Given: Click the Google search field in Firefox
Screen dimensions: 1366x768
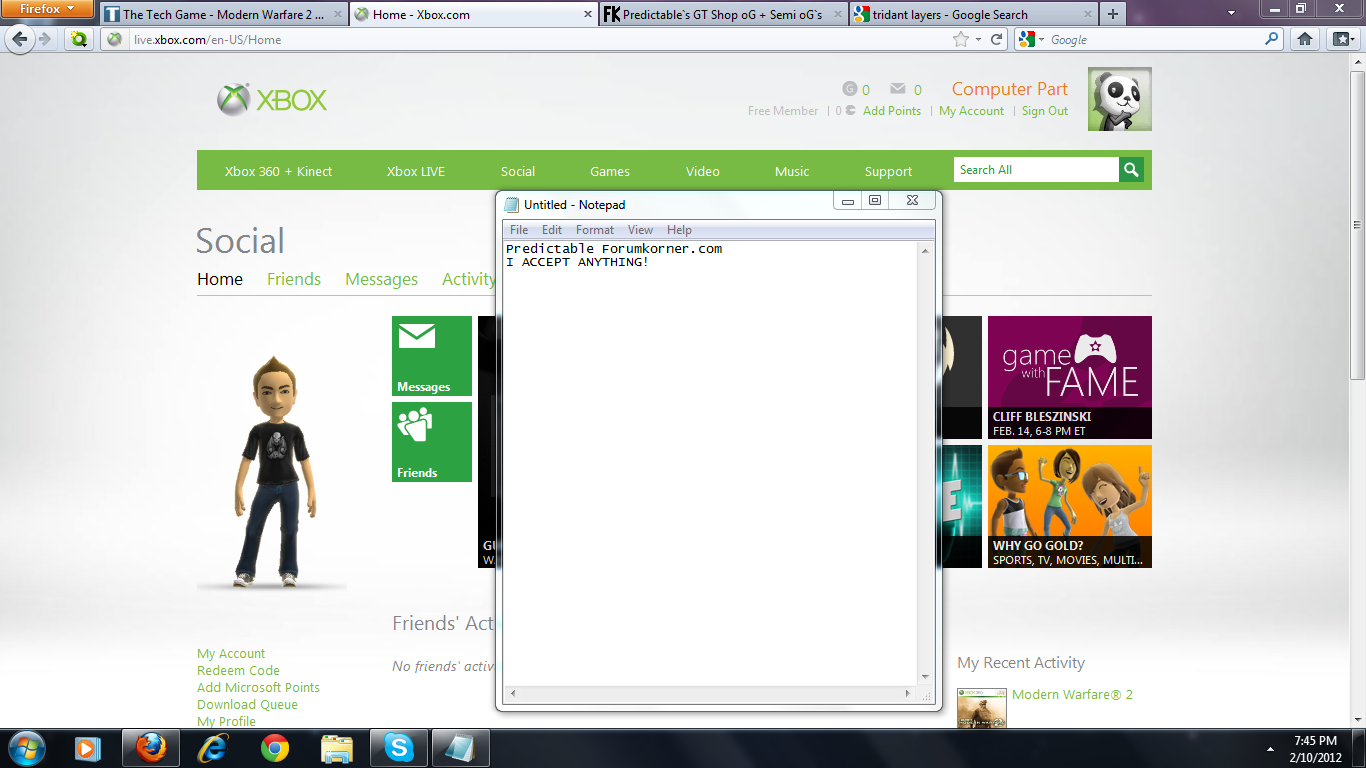Looking at the screenshot, I should pos(1155,40).
